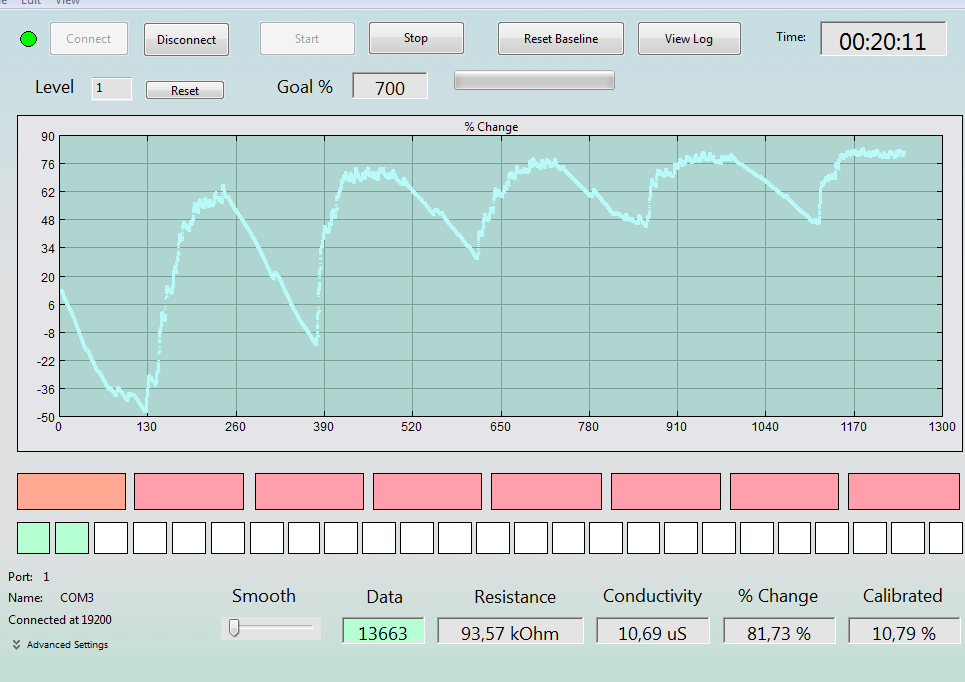Viewport: 965px width, 682px height.
Task: Open the View Log window
Action: 689,39
